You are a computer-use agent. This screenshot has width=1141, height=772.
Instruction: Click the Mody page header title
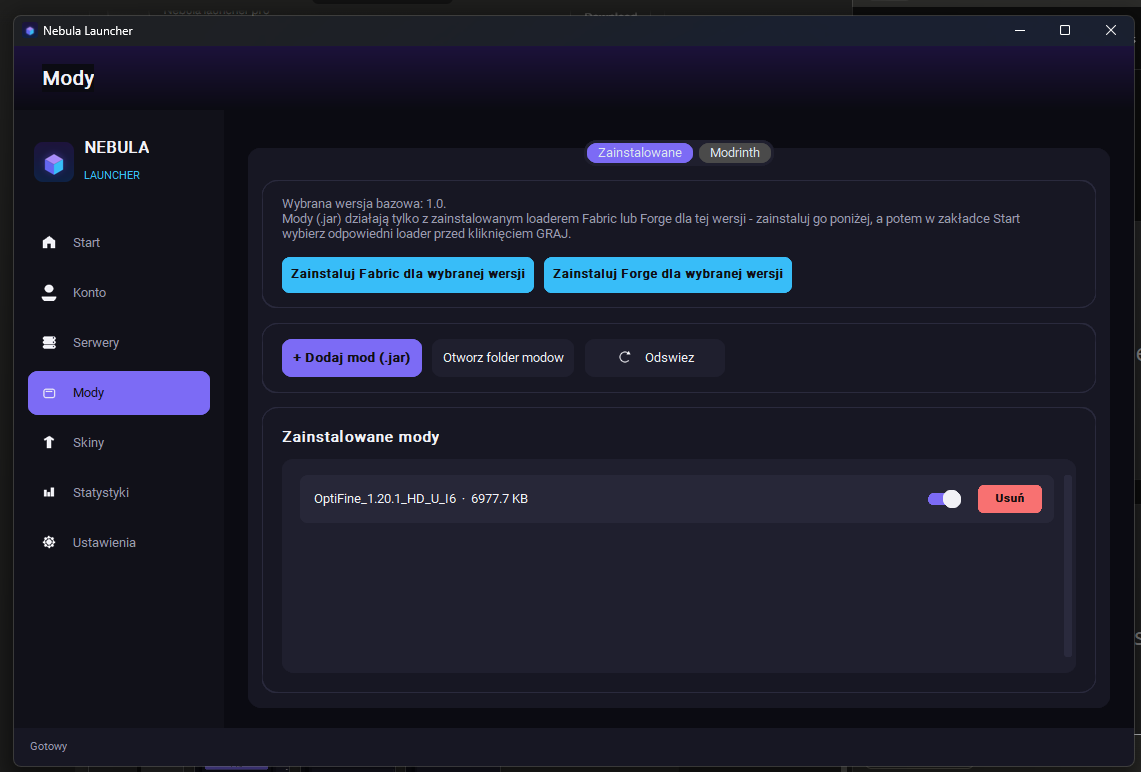pyautogui.click(x=68, y=78)
